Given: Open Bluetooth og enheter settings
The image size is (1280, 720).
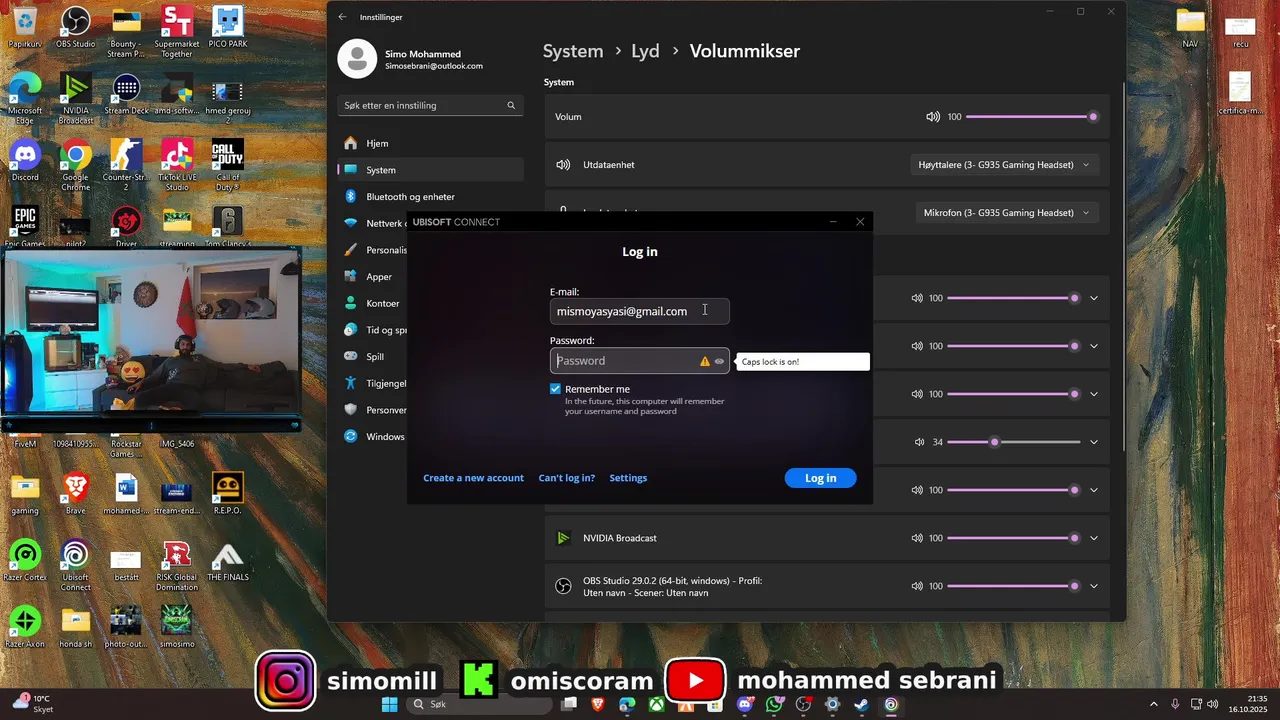Looking at the screenshot, I should pyautogui.click(x=430, y=197).
